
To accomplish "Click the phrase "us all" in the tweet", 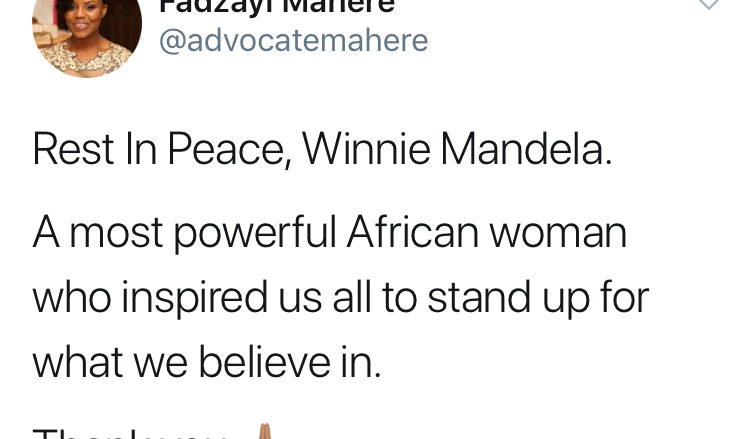I will pyautogui.click(x=335, y=297).
